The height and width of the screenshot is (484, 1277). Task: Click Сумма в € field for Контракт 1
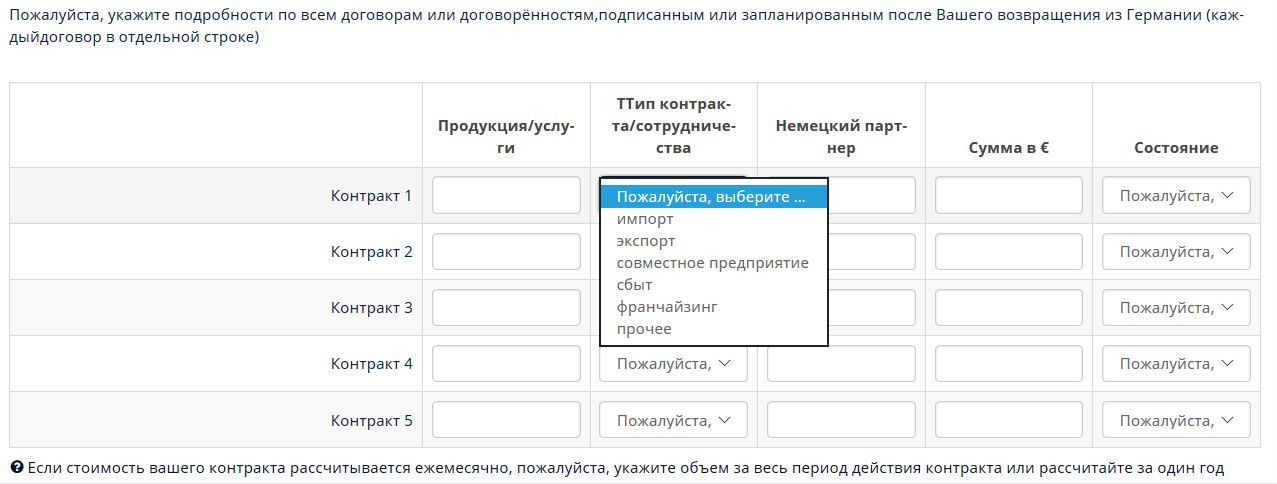click(1008, 196)
